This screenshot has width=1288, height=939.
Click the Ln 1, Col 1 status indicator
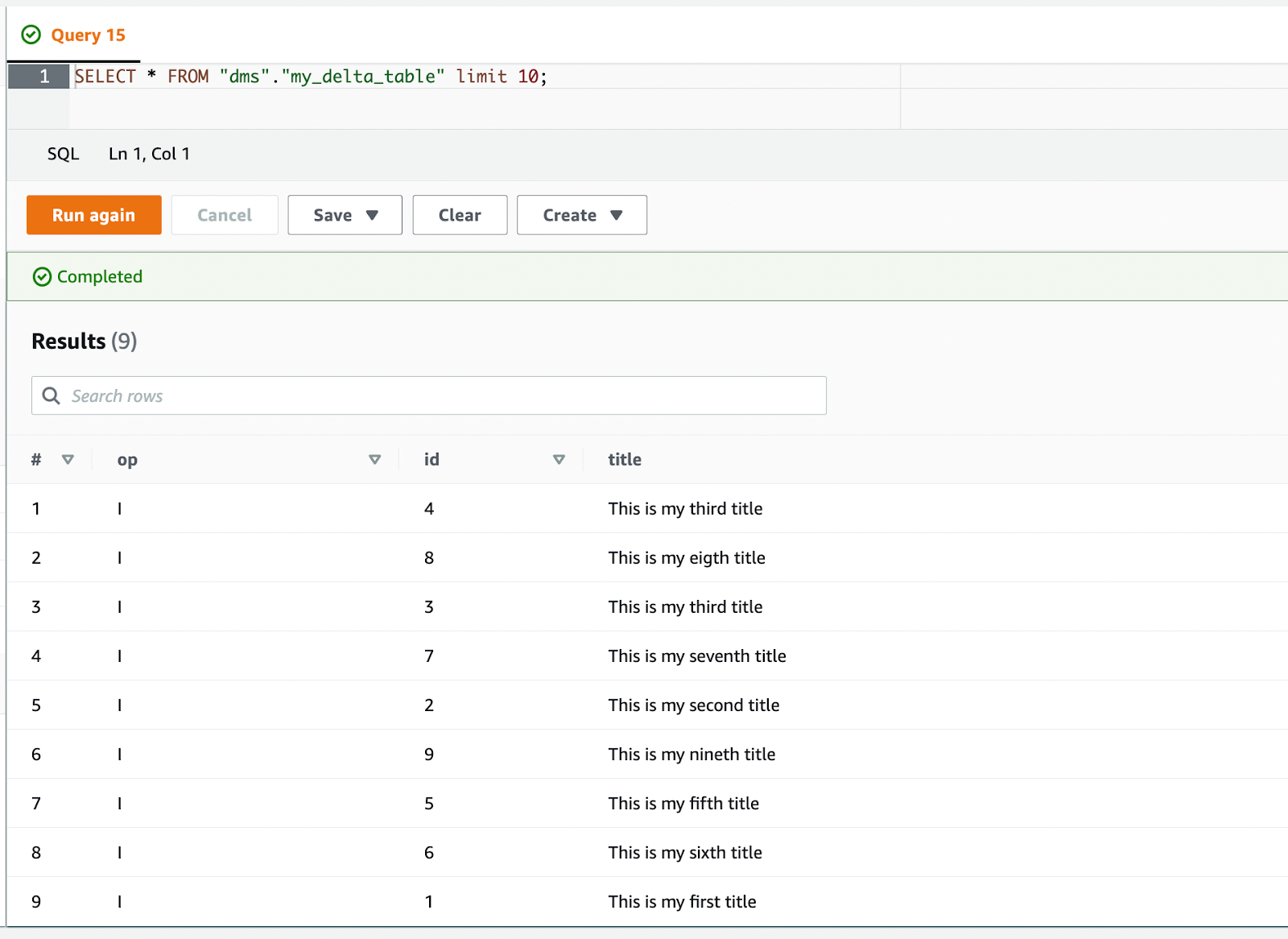coord(150,154)
